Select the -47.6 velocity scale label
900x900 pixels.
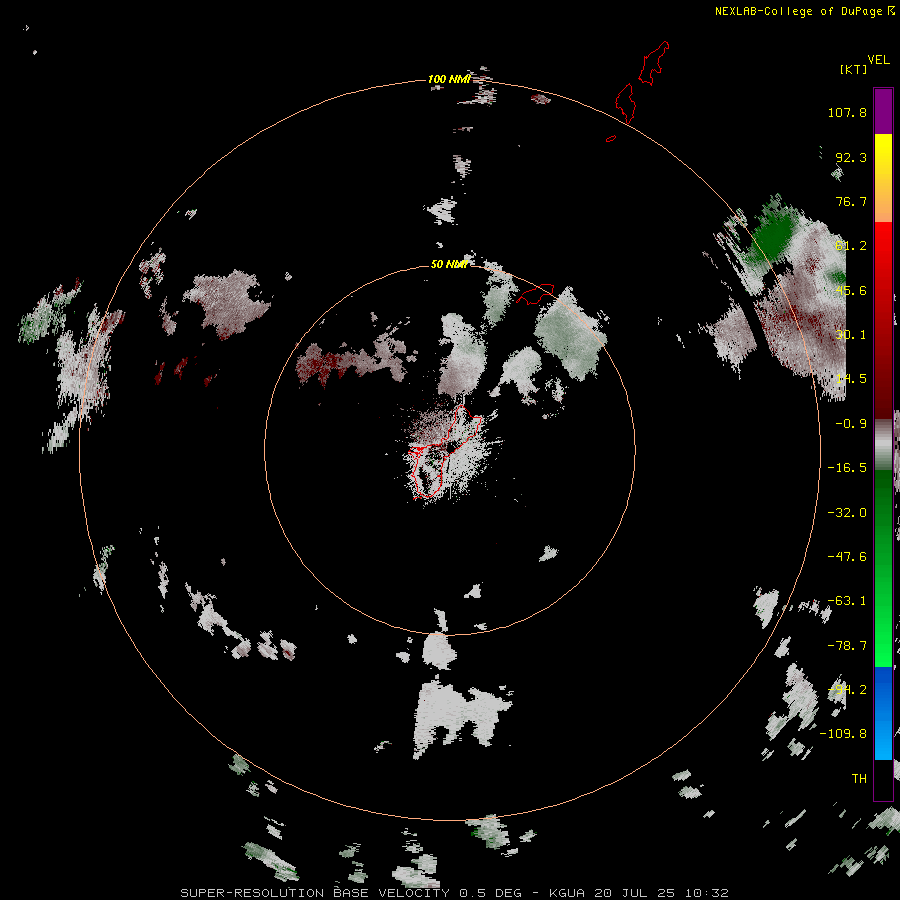(x=847, y=557)
